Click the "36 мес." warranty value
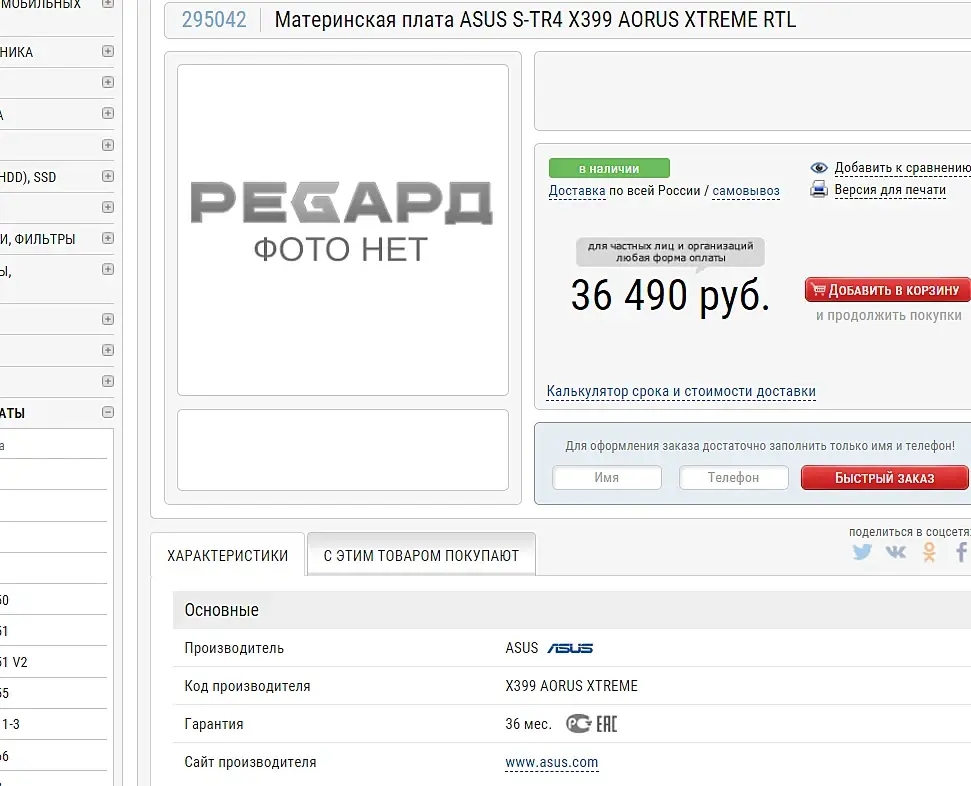 [x=528, y=723]
